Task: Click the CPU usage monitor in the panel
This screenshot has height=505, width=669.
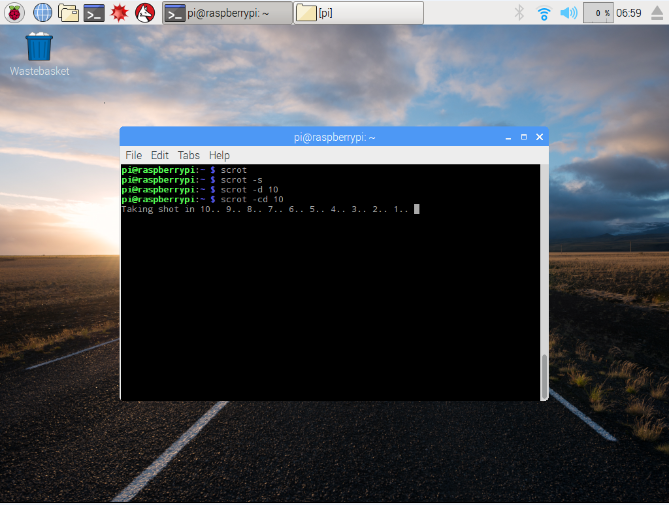Action: click(x=599, y=13)
